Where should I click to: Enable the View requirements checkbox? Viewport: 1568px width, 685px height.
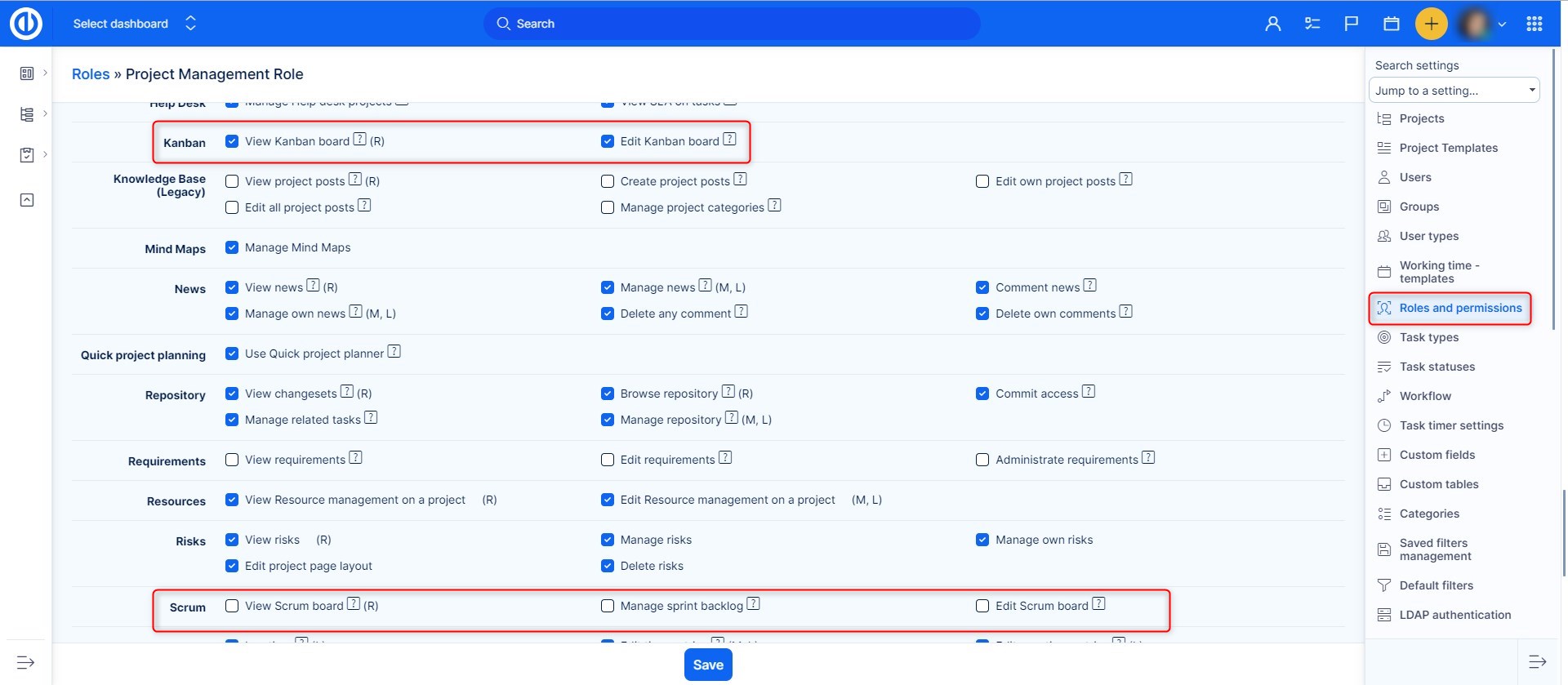tap(232, 460)
